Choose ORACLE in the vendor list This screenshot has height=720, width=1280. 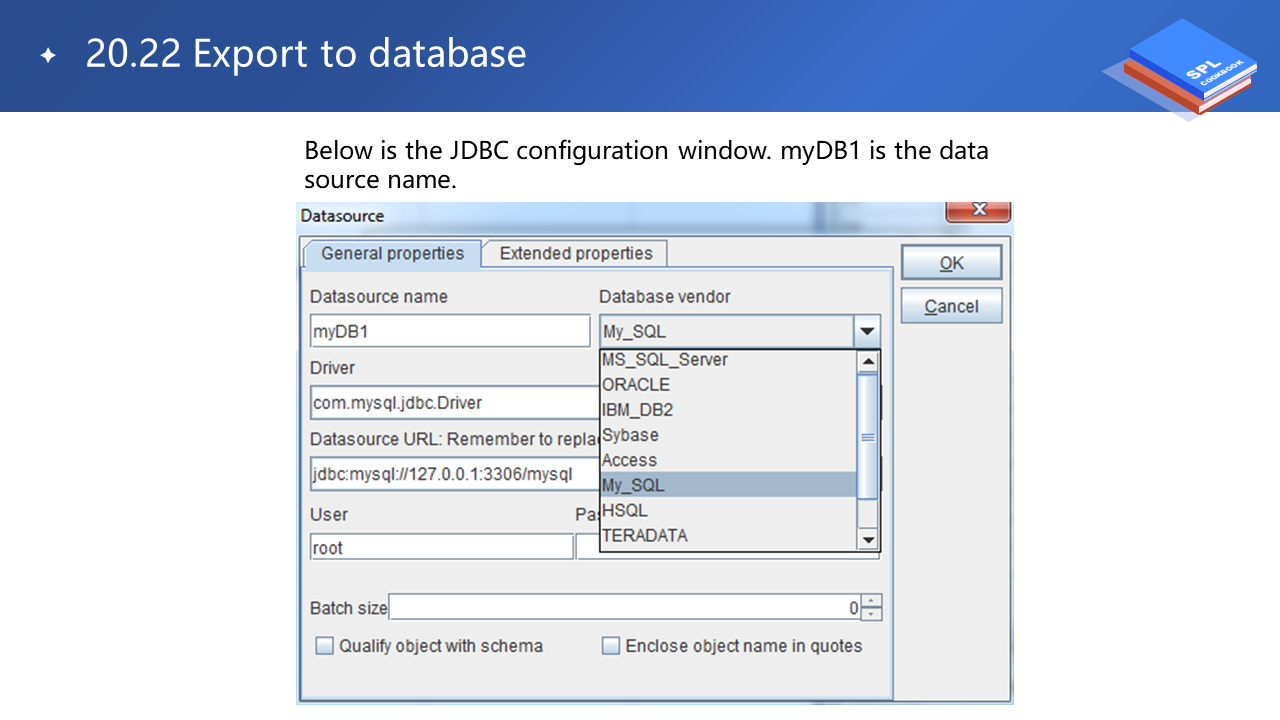click(636, 385)
